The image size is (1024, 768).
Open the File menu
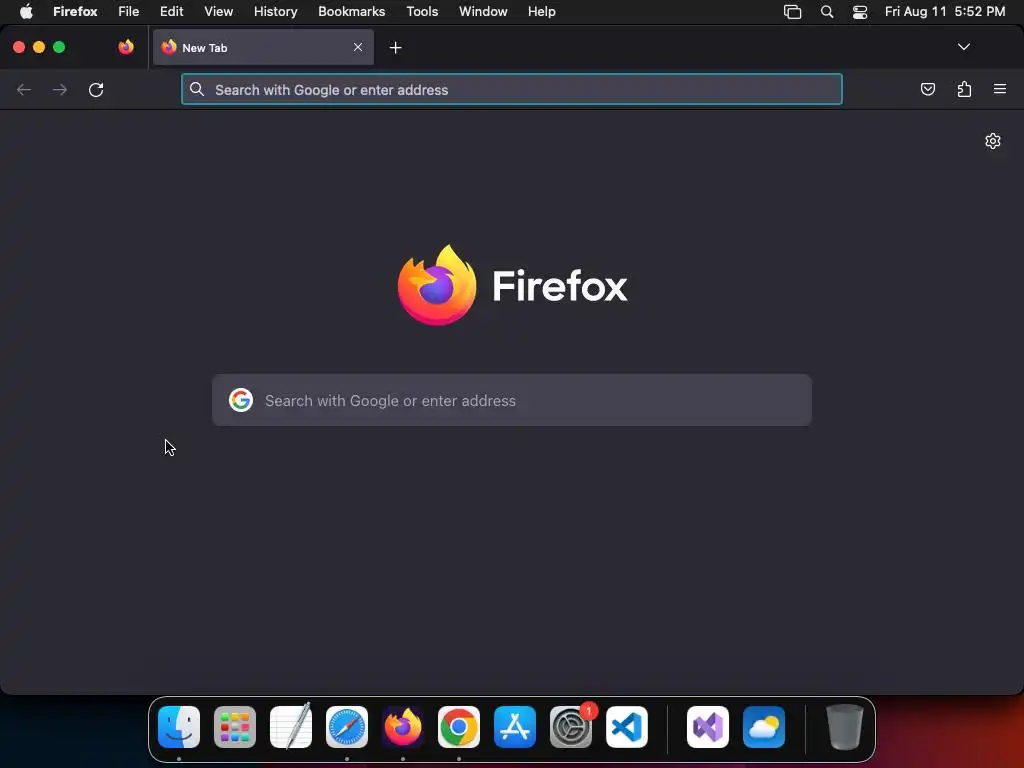coord(129,11)
